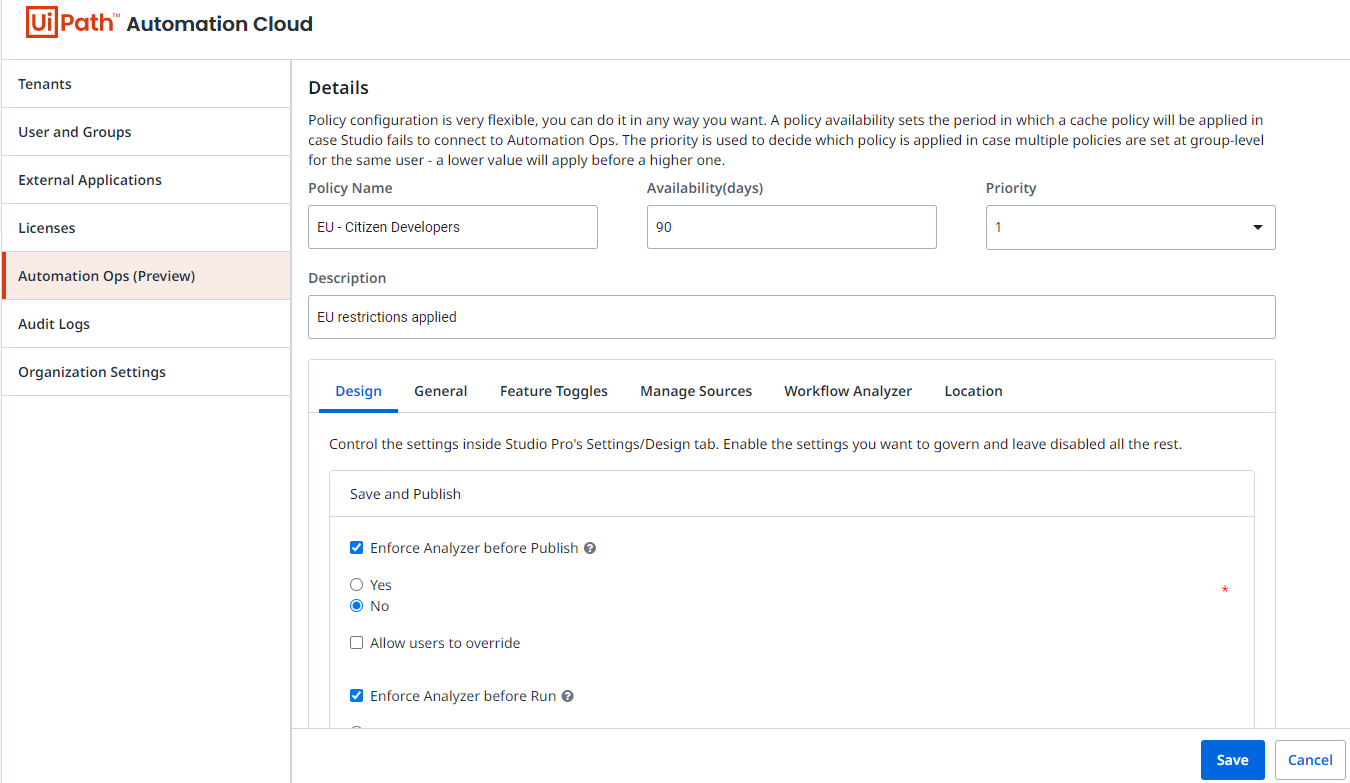The image size is (1350, 783).
Task: Enable Allow users to override checkbox
Action: [x=356, y=643]
